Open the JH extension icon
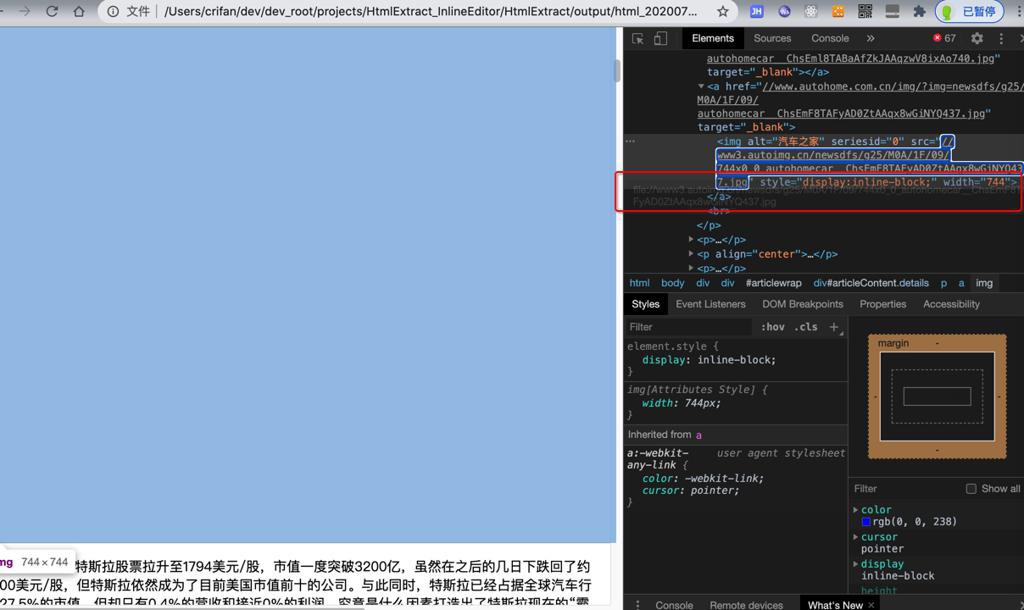 point(756,11)
